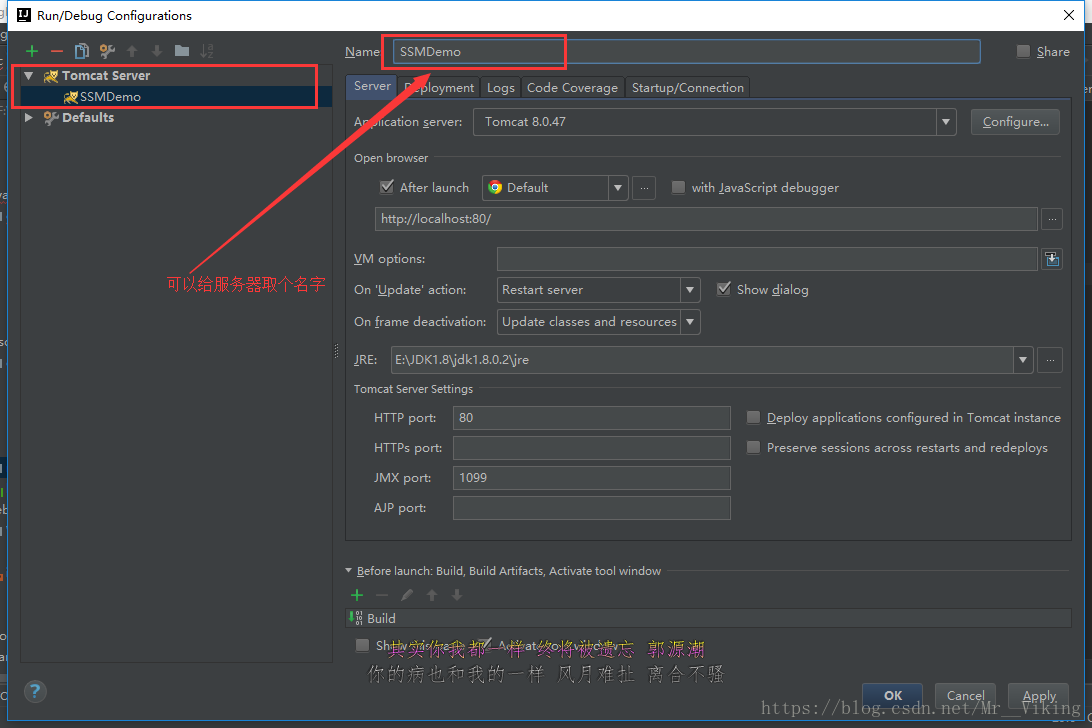Open the Default browser dropdown
1092x728 pixels.
[x=617, y=188]
